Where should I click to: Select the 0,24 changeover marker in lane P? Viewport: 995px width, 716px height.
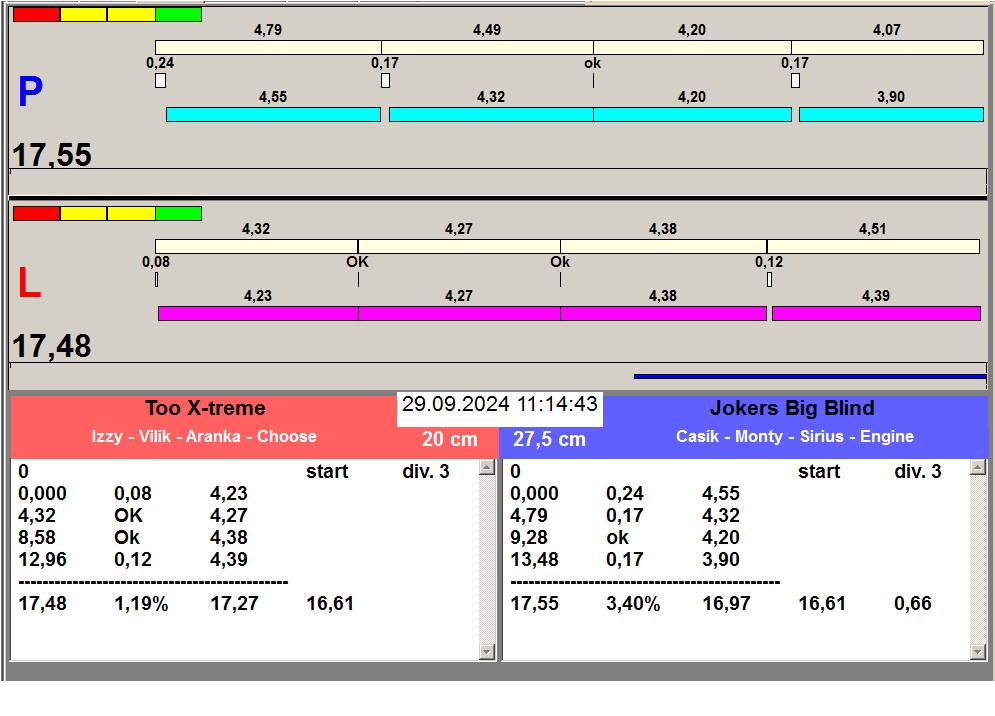(x=160, y=81)
